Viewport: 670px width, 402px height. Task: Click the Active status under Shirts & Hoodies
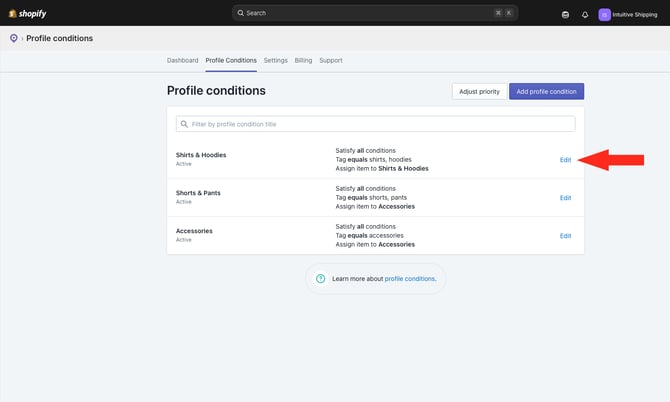click(x=184, y=164)
